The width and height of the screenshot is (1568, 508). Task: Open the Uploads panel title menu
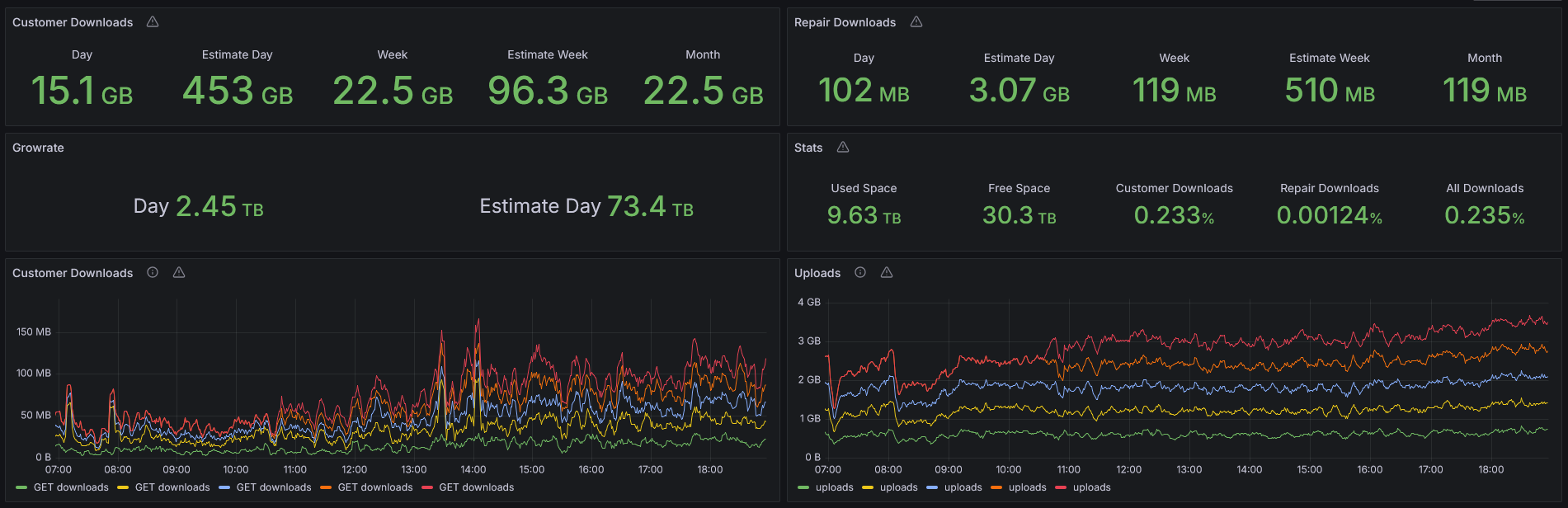tap(817, 273)
